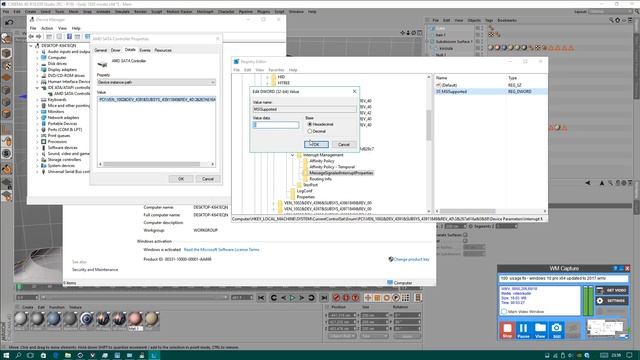Open the Objects menu in the Object Manager

pos(474,20)
